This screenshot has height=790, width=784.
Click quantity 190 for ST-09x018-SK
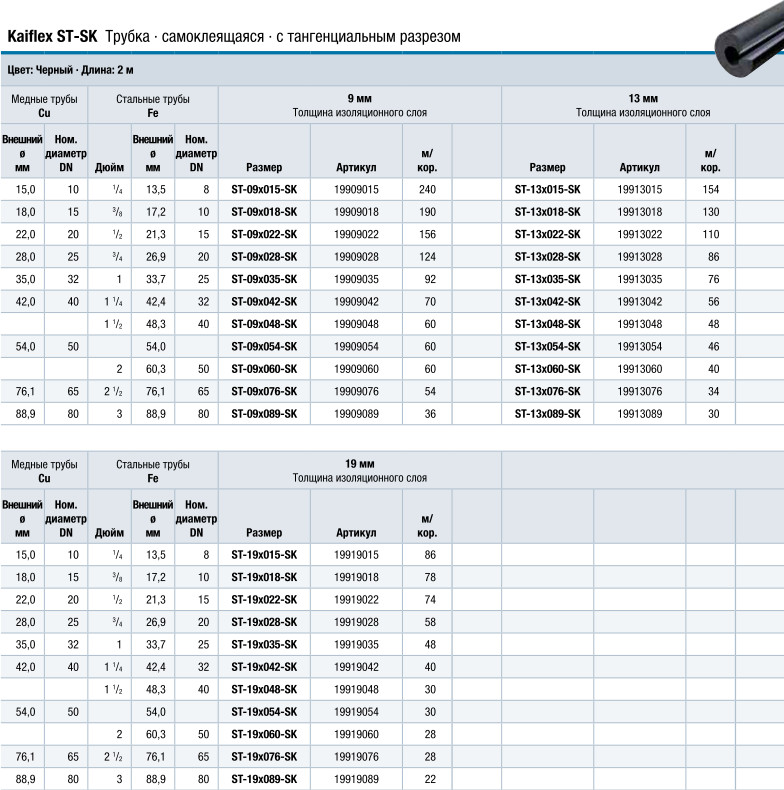[x=427, y=212]
